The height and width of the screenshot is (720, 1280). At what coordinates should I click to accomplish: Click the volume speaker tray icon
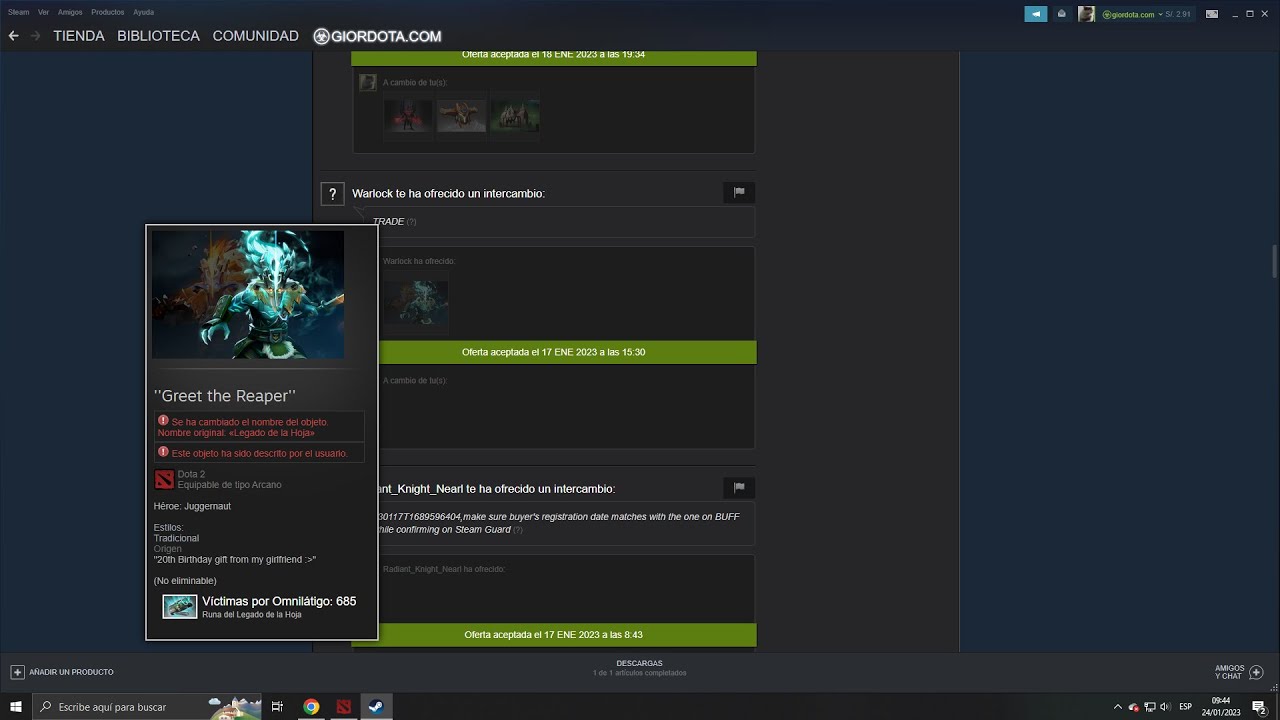[1165, 707]
